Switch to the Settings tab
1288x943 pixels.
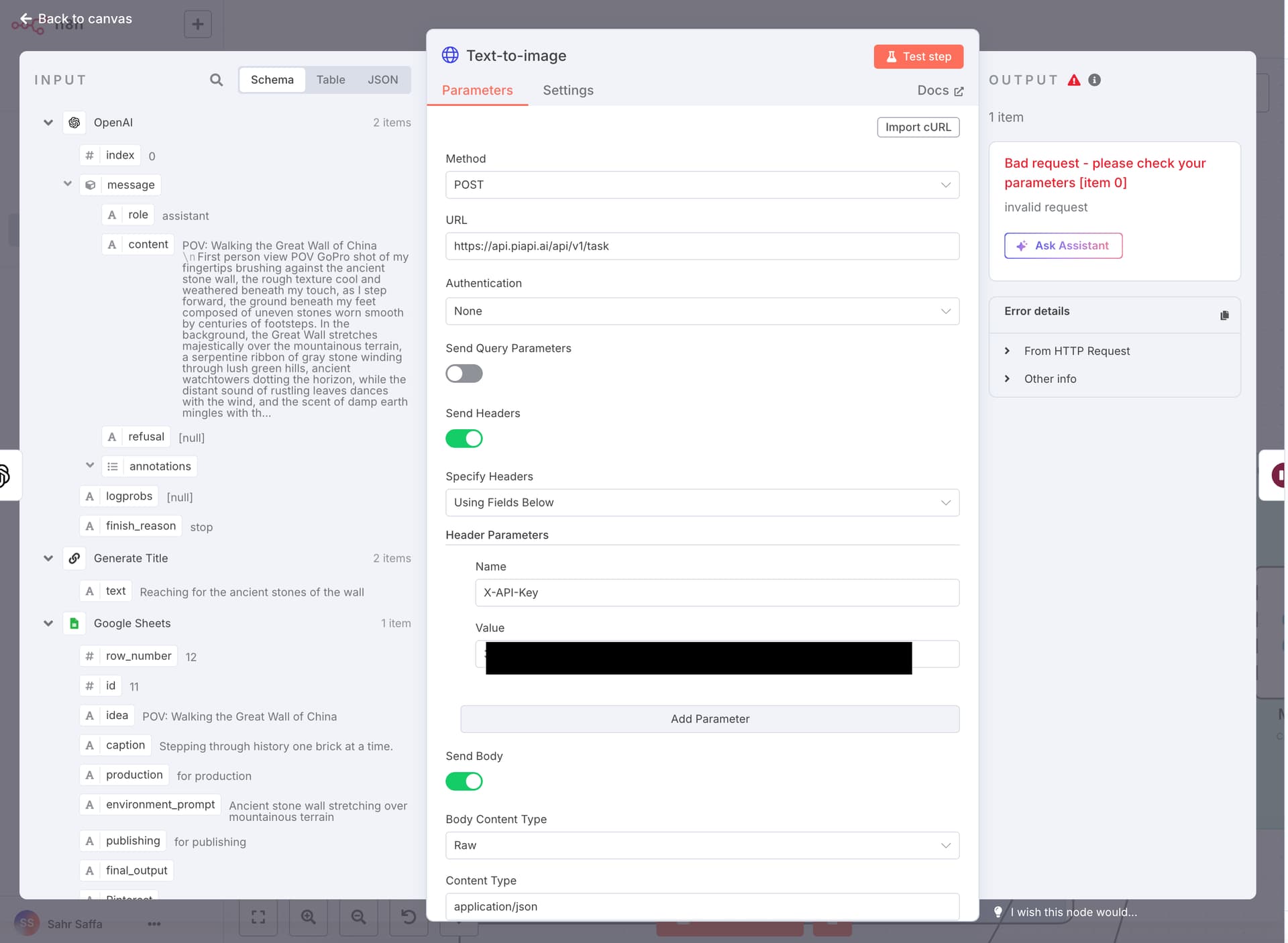[568, 90]
